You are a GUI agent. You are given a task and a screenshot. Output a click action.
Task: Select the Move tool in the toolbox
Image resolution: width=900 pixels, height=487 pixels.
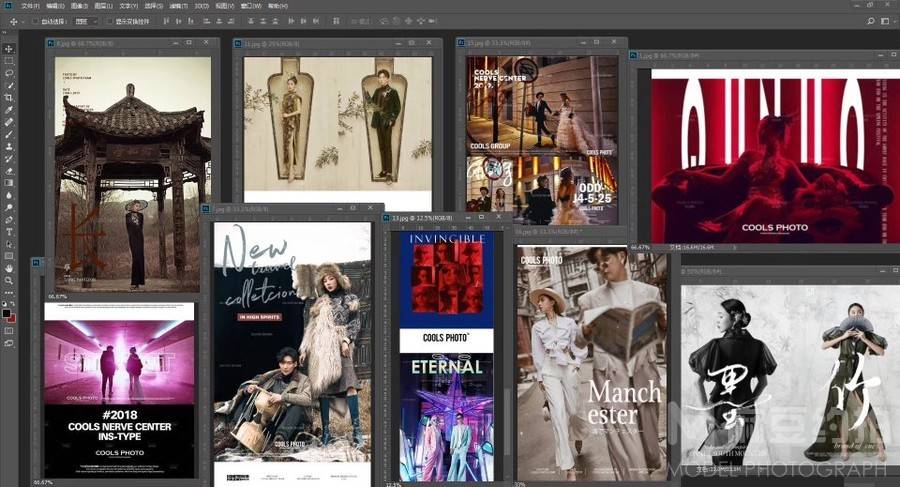9,49
